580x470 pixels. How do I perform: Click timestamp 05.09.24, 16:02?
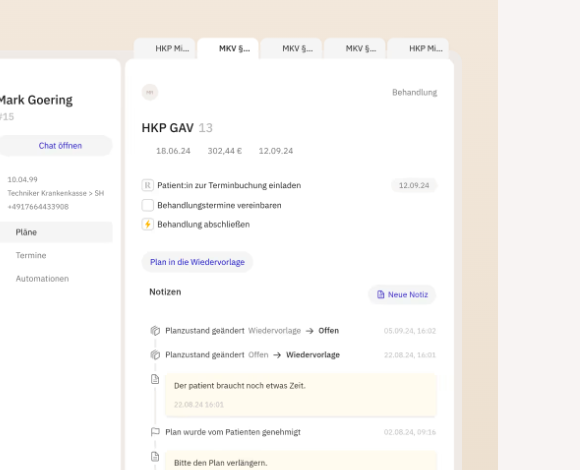click(409, 331)
